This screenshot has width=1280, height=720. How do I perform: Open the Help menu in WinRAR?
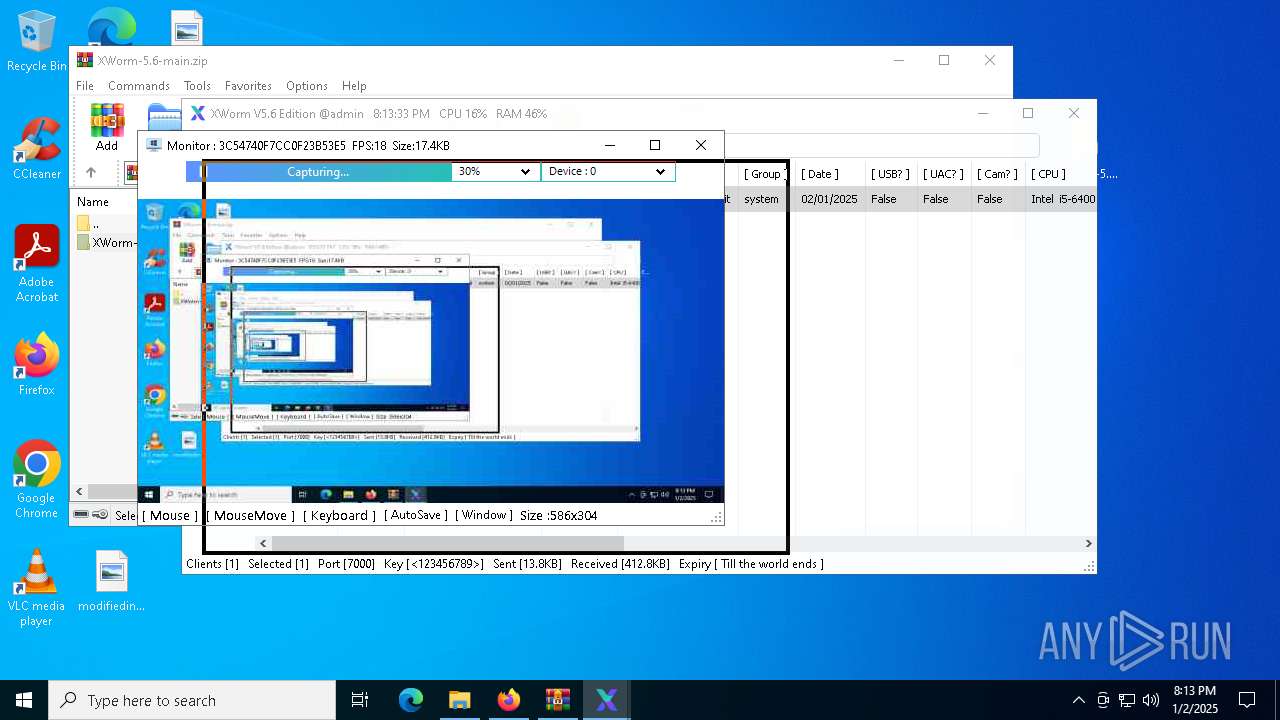pyautogui.click(x=354, y=86)
